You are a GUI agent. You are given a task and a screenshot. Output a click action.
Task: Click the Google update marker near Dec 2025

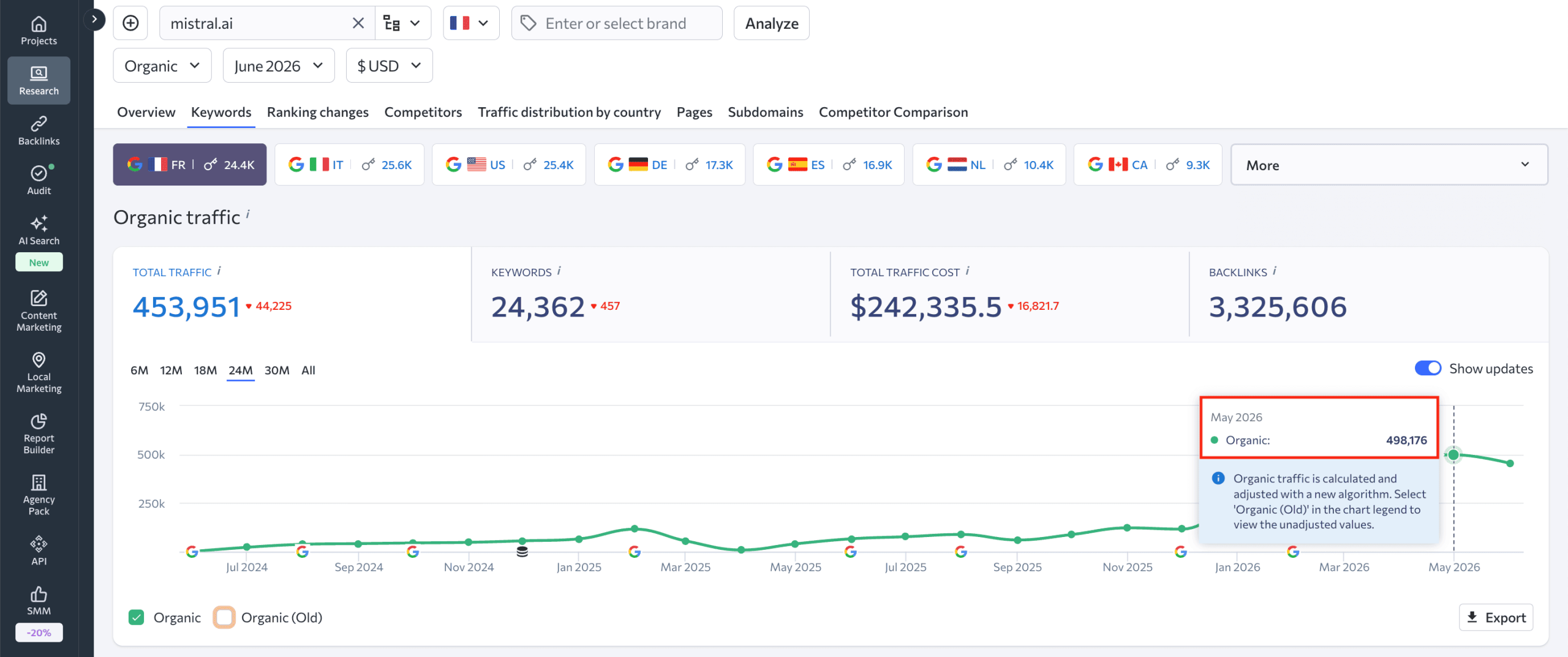pos(1181,552)
